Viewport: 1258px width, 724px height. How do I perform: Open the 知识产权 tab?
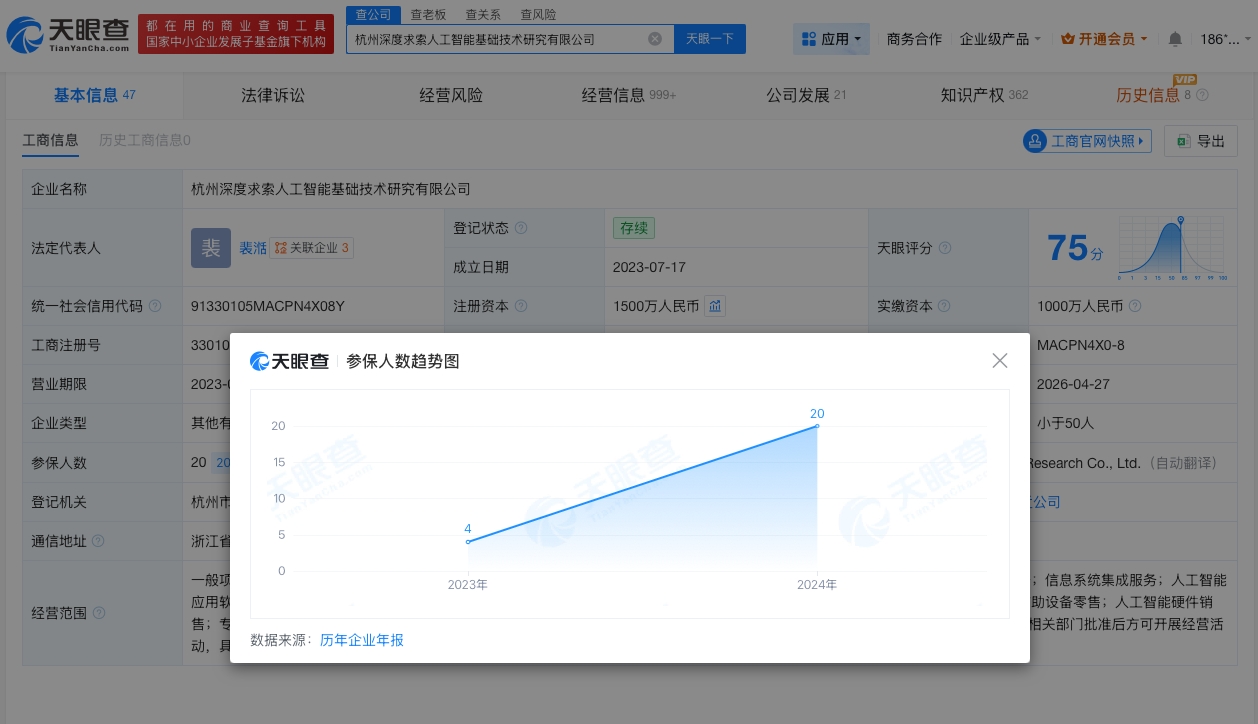(x=984, y=95)
